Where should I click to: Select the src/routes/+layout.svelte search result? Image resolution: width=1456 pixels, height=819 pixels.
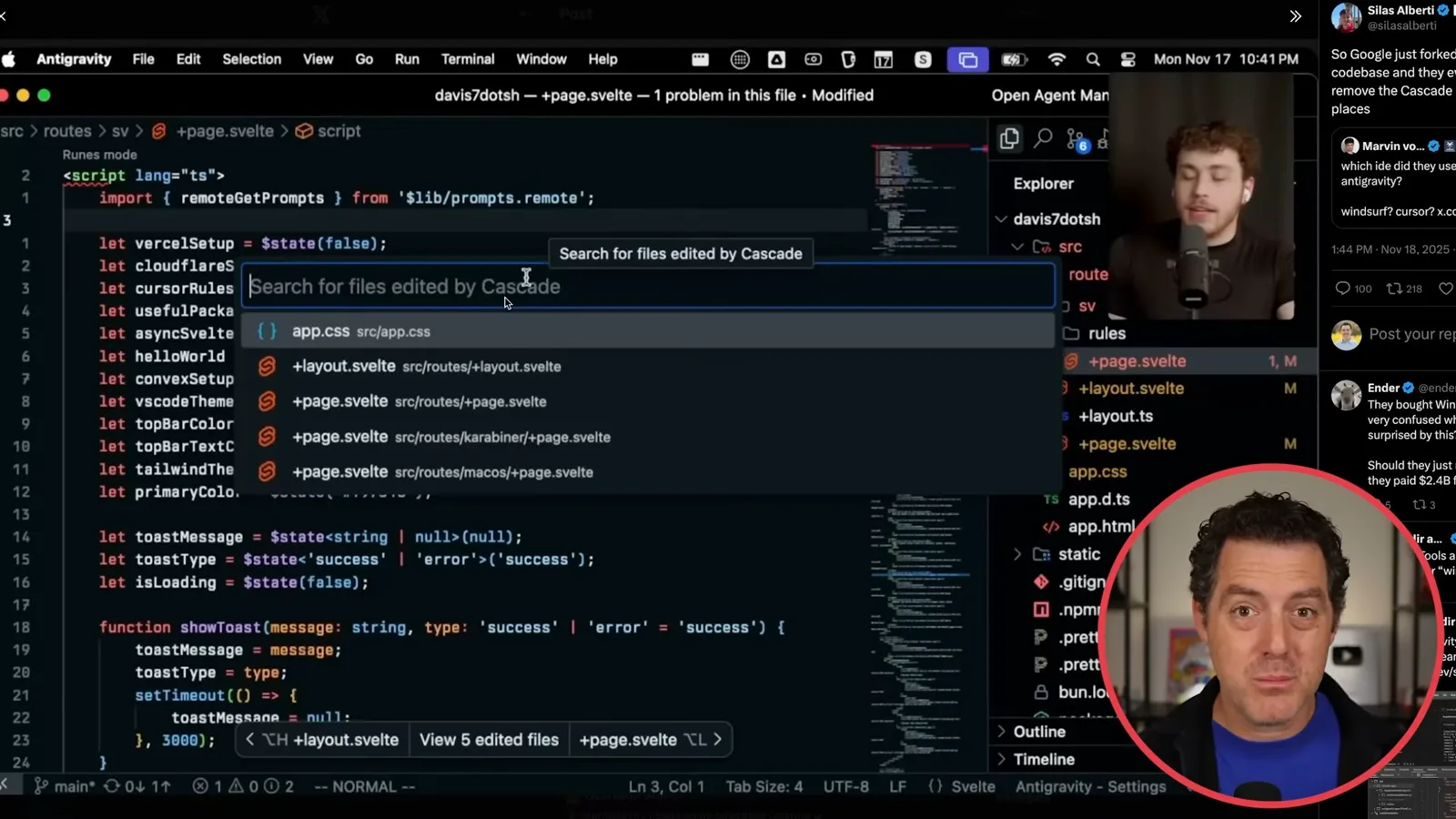point(648,367)
